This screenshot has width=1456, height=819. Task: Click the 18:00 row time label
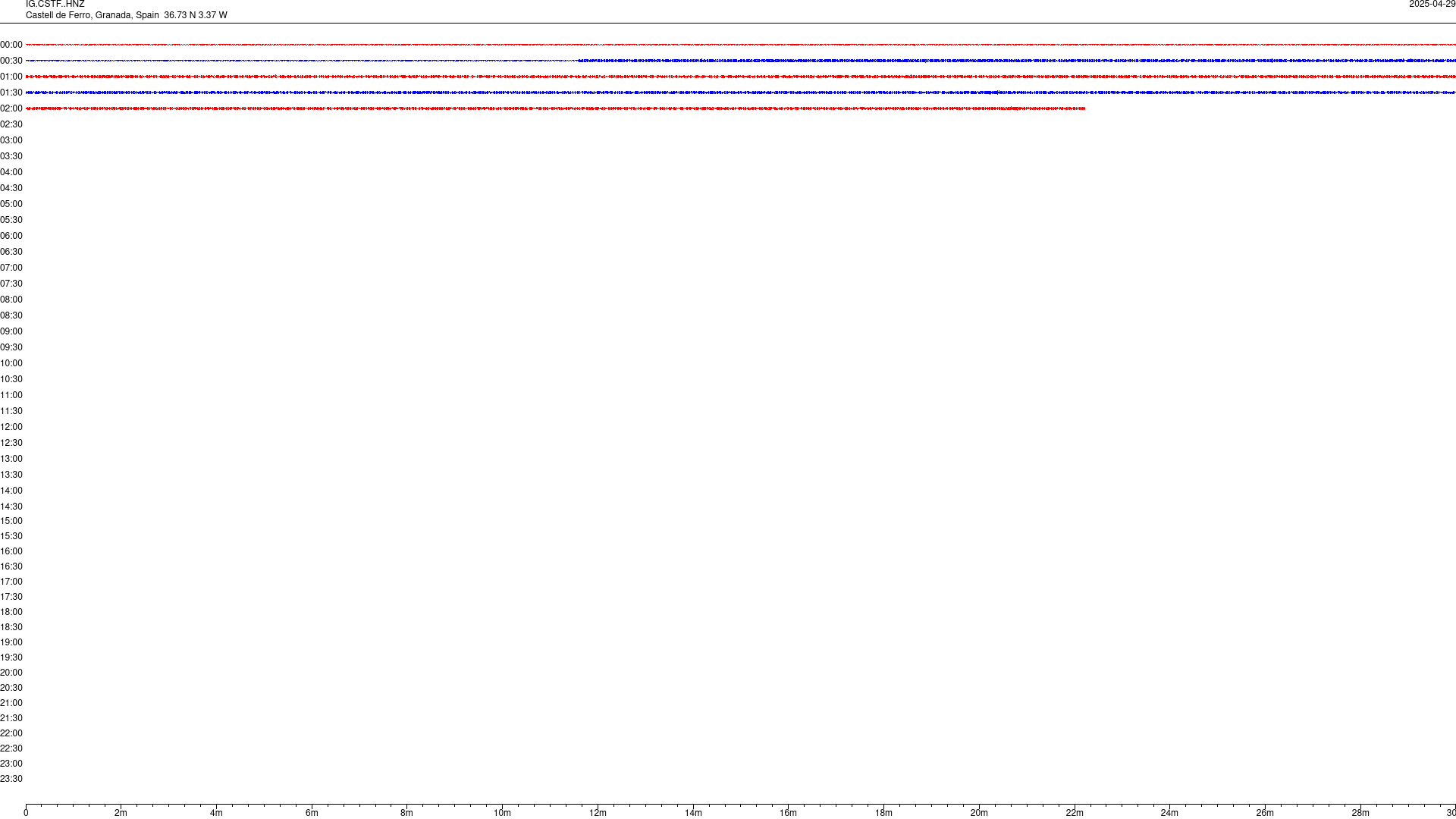(11, 612)
